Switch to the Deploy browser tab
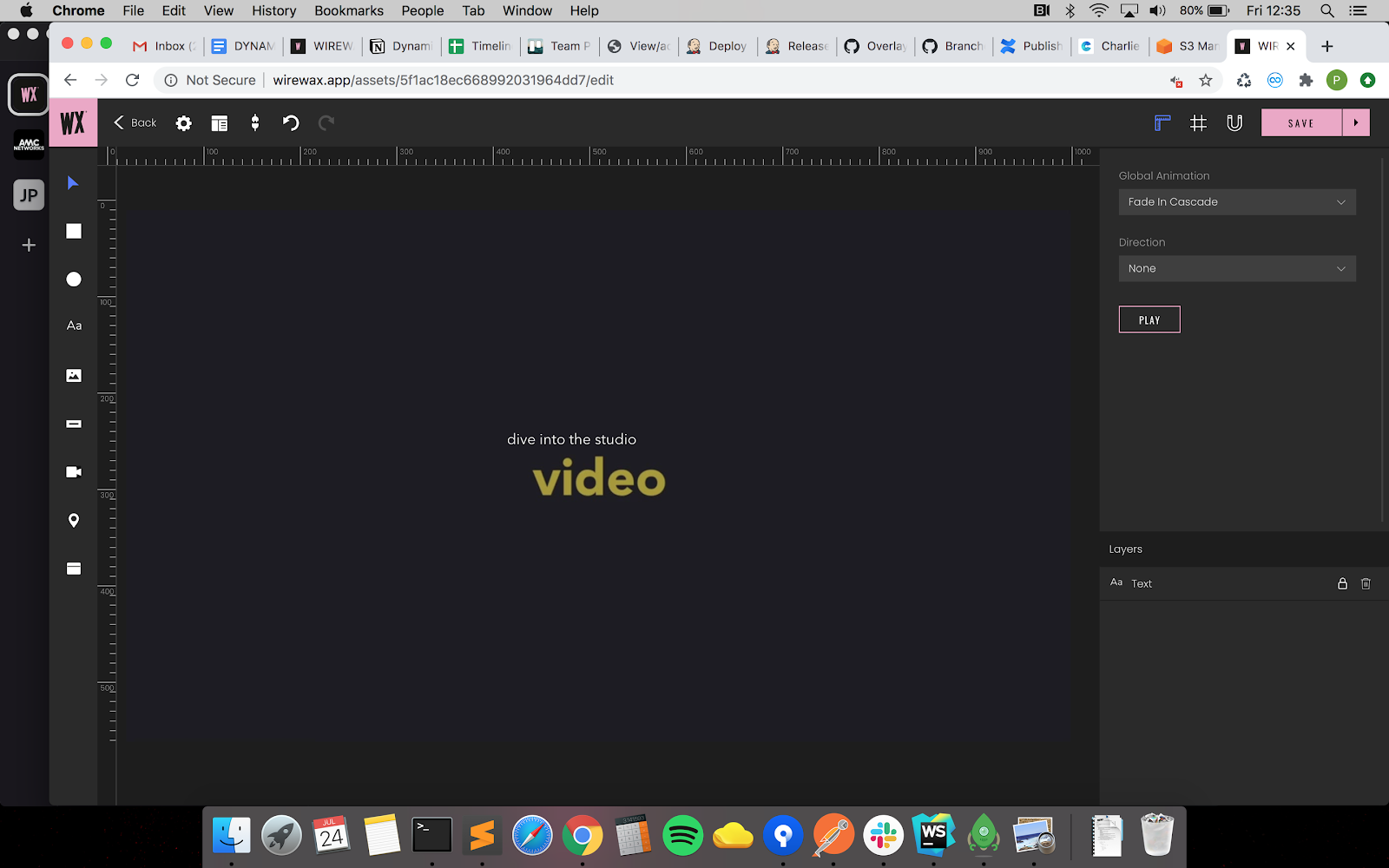 [718, 46]
